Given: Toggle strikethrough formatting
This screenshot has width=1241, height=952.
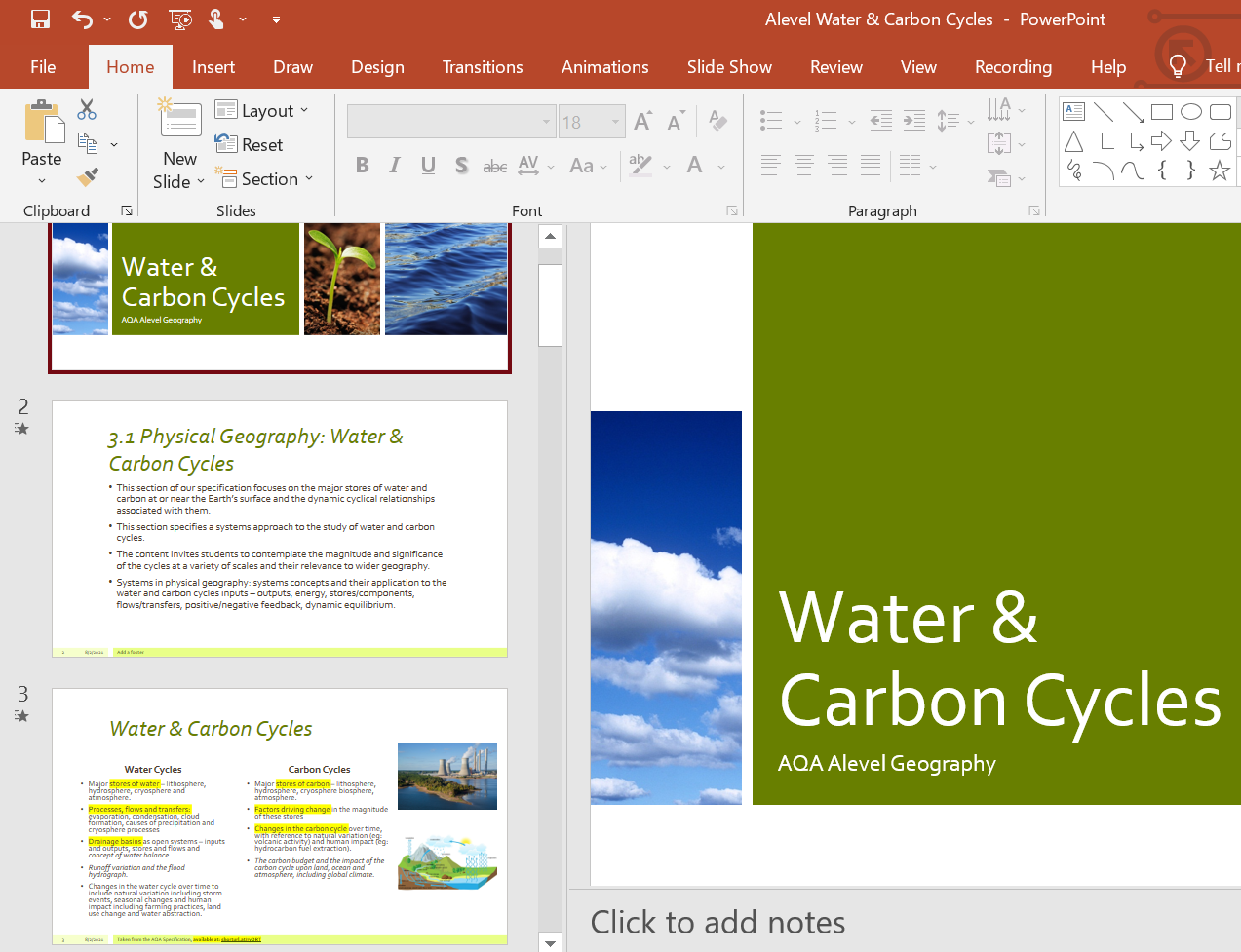Looking at the screenshot, I should [x=495, y=166].
